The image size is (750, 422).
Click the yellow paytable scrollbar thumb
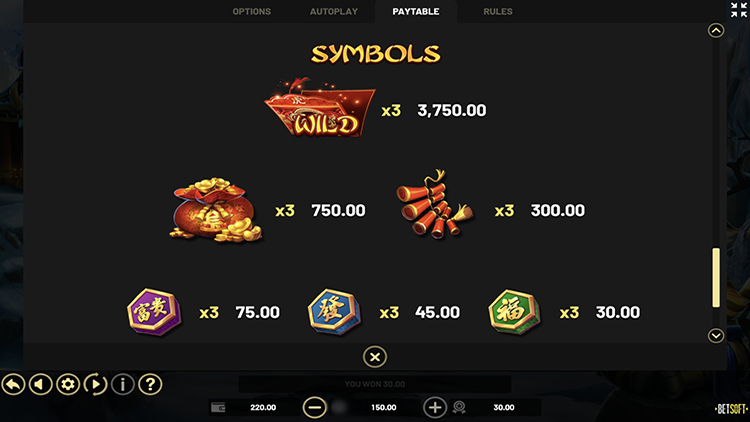716,278
